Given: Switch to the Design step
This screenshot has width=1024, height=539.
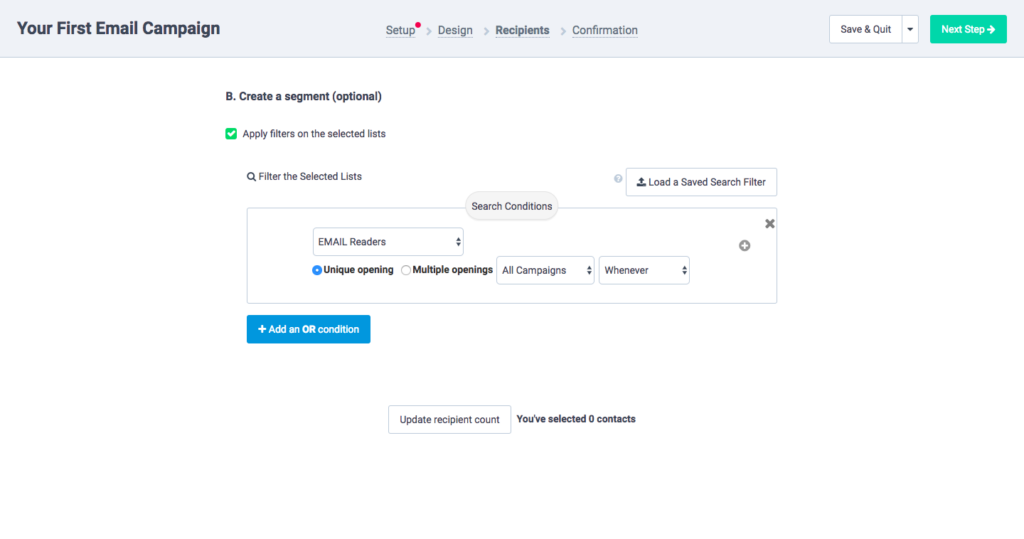Looking at the screenshot, I should coord(455,31).
